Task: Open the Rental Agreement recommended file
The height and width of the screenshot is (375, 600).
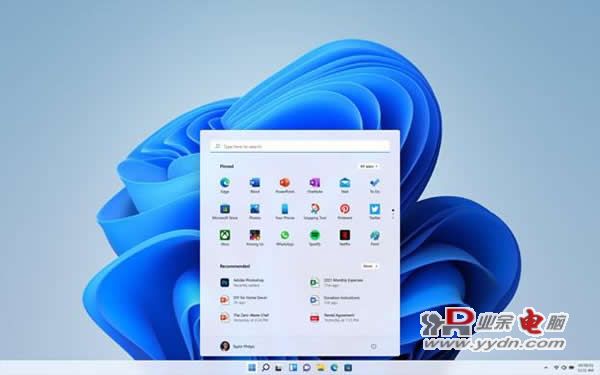Action: point(334,317)
